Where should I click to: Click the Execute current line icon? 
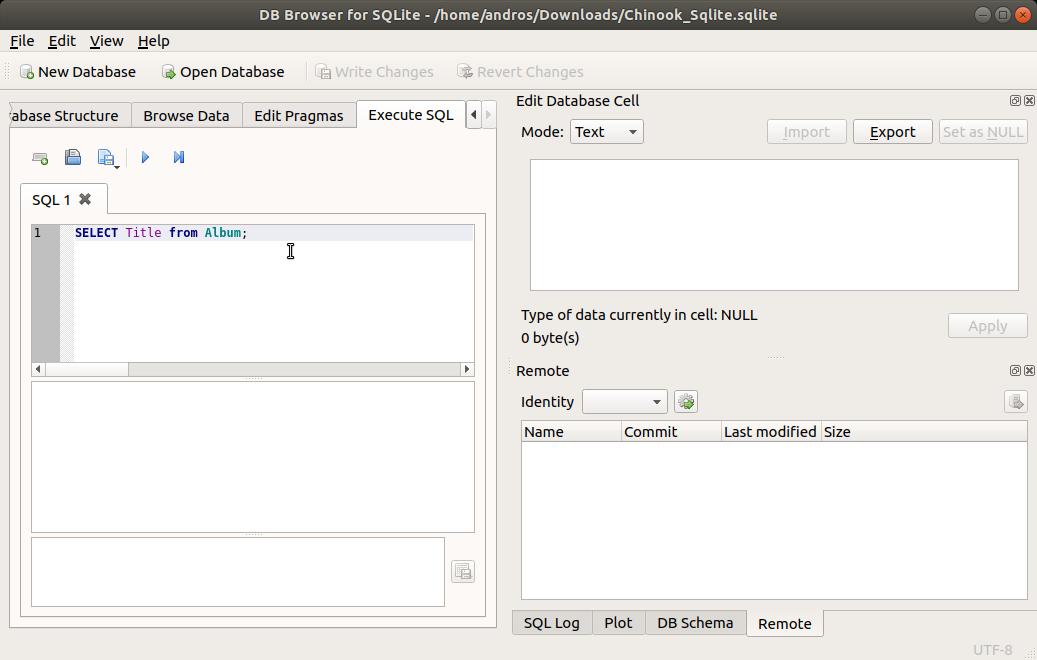[179, 157]
